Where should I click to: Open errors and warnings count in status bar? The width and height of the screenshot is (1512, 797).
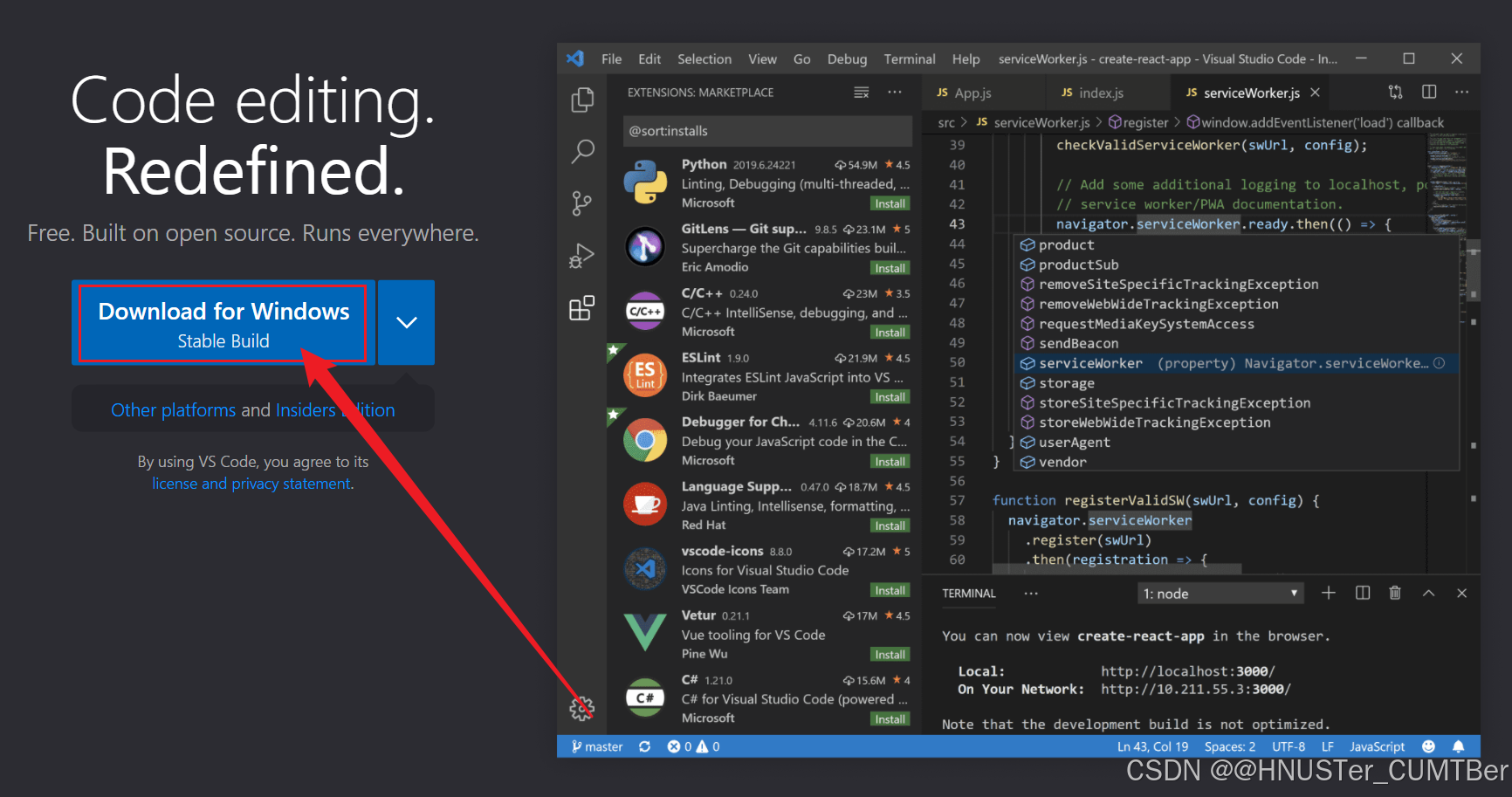coord(694,746)
